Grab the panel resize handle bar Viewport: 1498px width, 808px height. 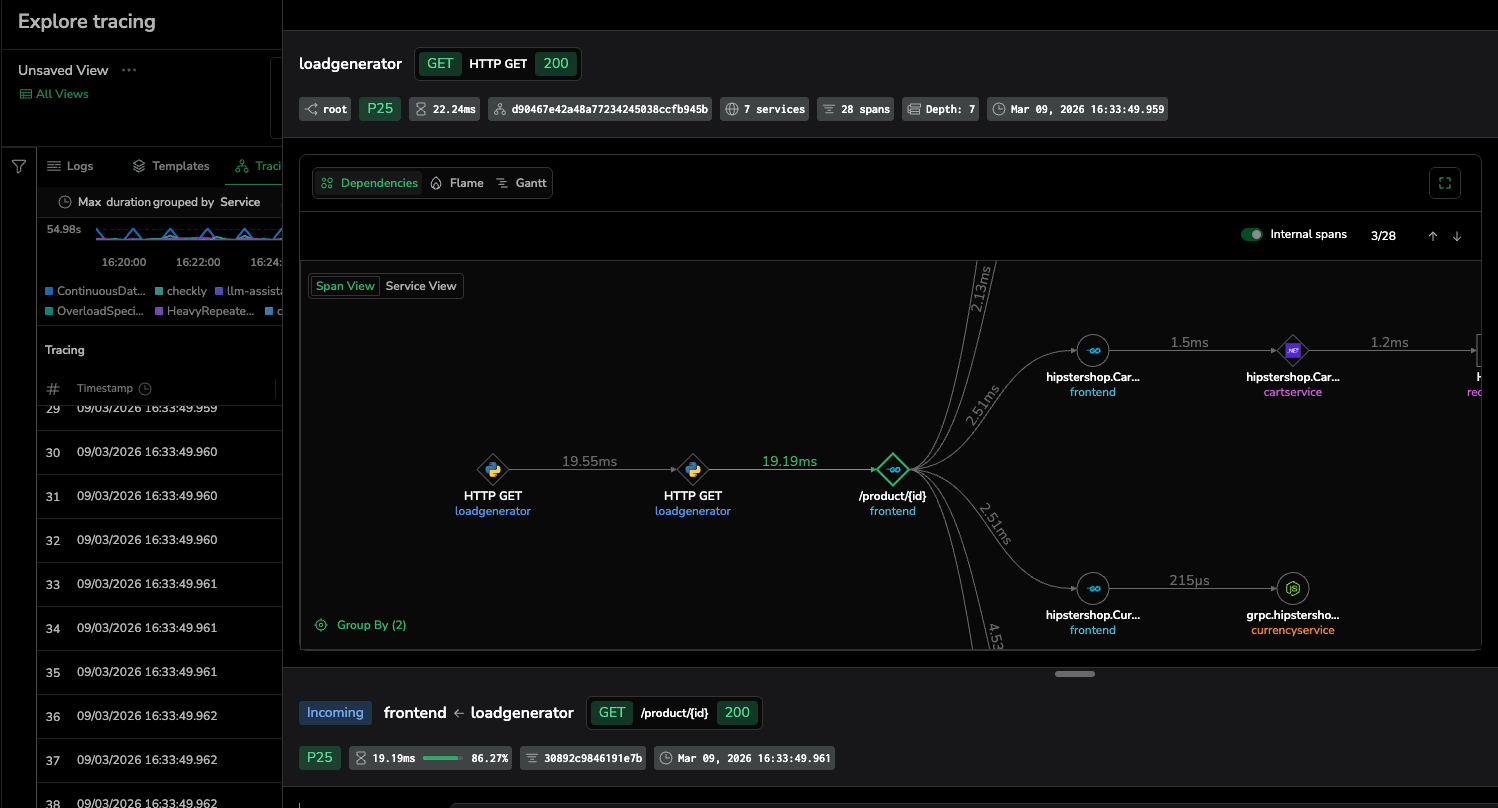[x=1075, y=674]
